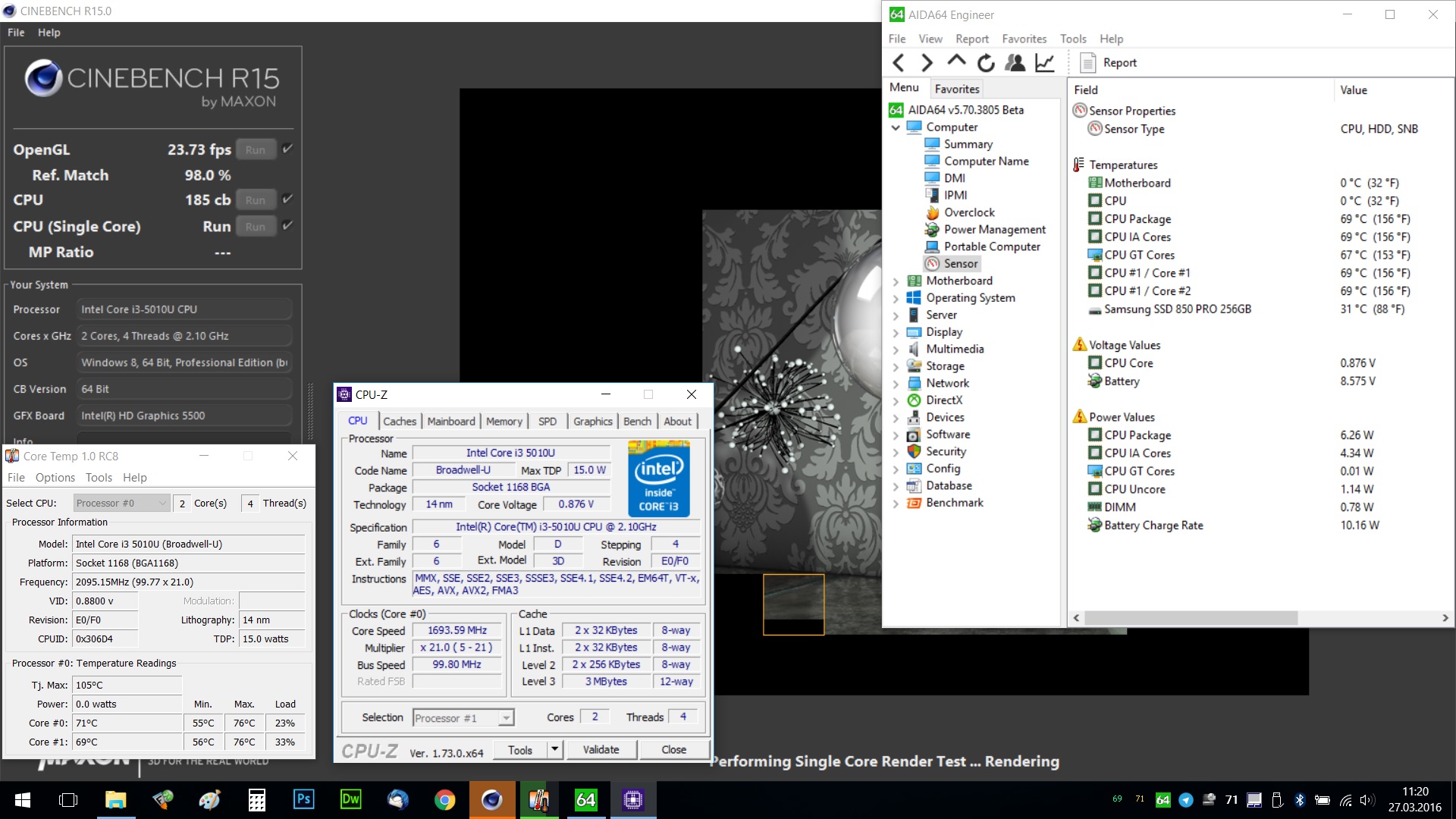Click Cinebench Info input field
Viewport: 1456px width, 819px height.
click(184, 438)
